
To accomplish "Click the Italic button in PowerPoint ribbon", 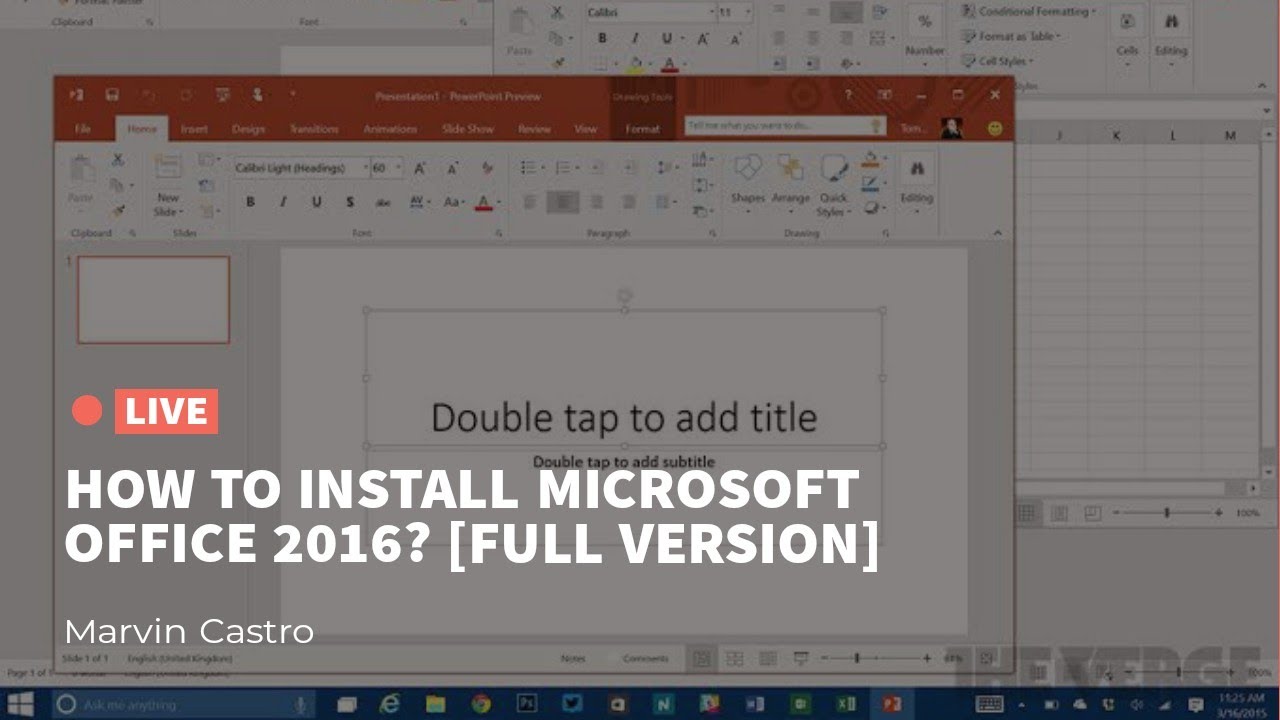I will [283, 202].
